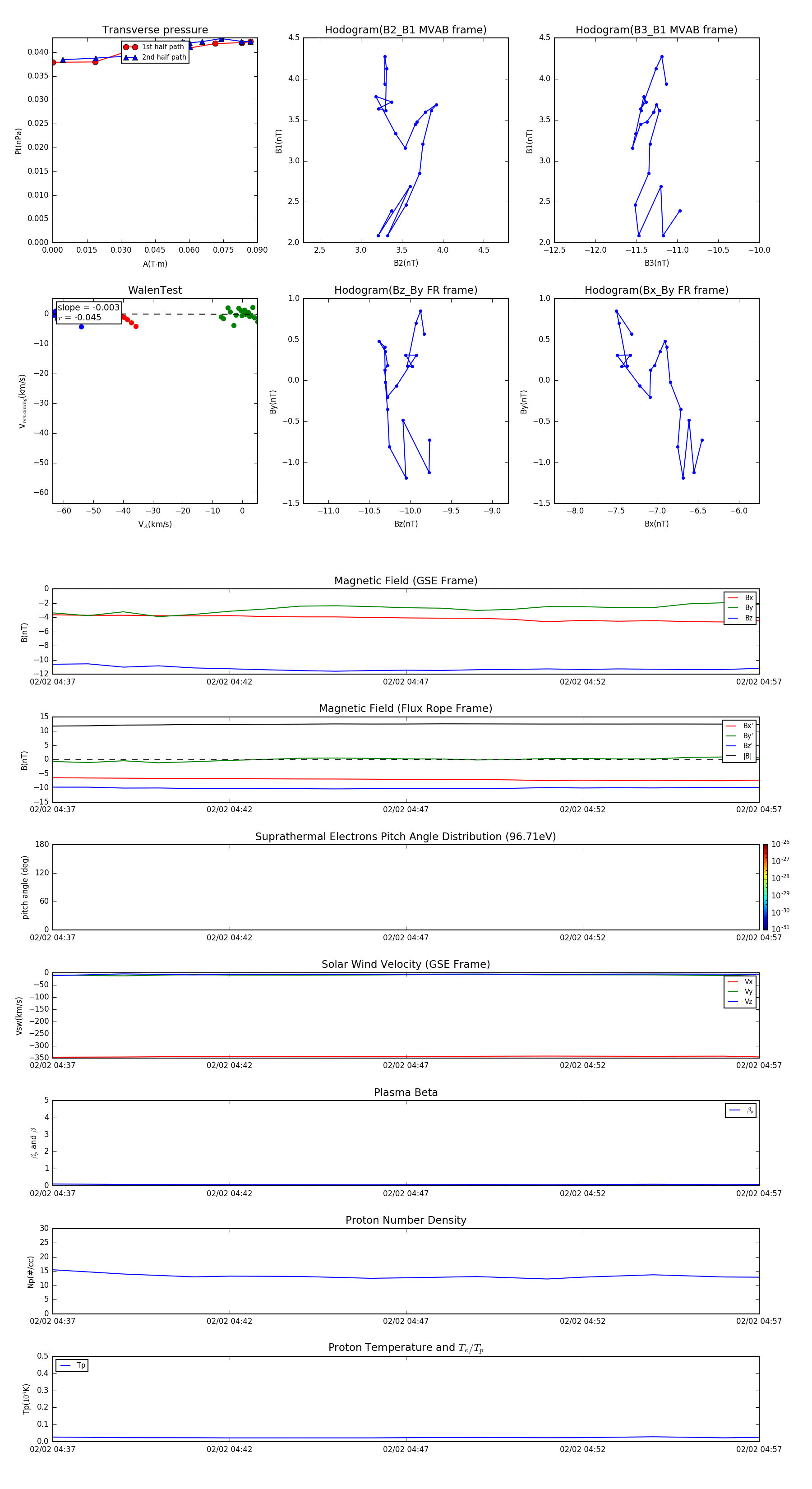Click the pitch angle color bar

click(x=765, y=887)
